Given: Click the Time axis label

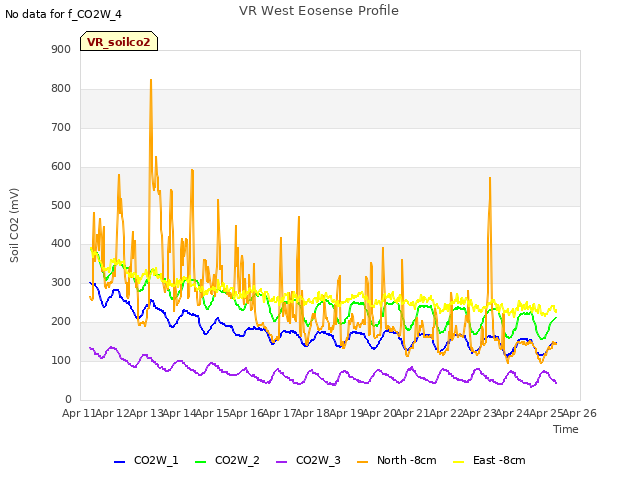Looking at the screenshot, I should click(566, 429).
